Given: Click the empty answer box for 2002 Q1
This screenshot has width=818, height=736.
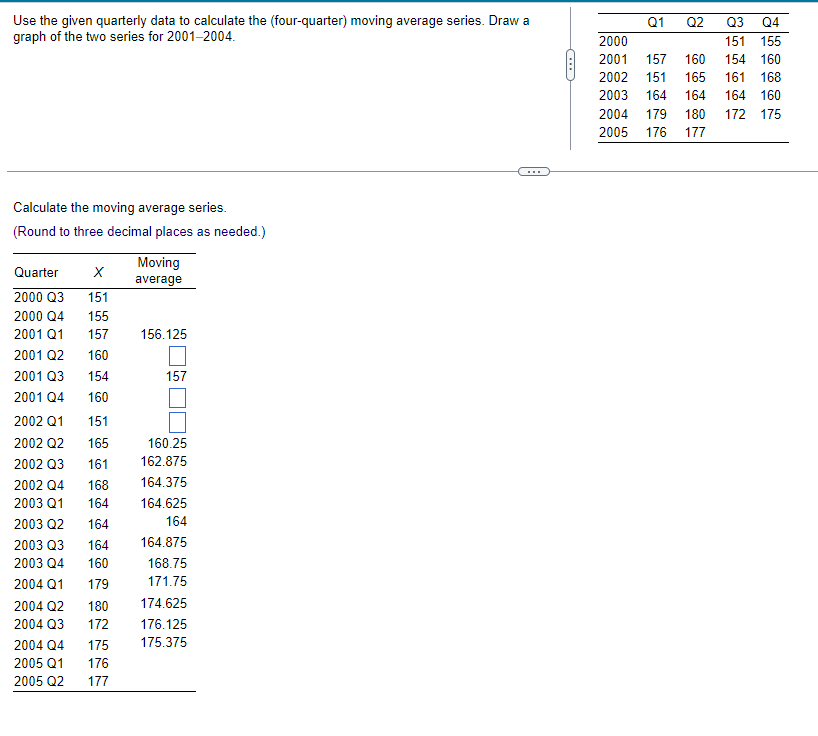Looking at the screenshot, I should 177,421.
